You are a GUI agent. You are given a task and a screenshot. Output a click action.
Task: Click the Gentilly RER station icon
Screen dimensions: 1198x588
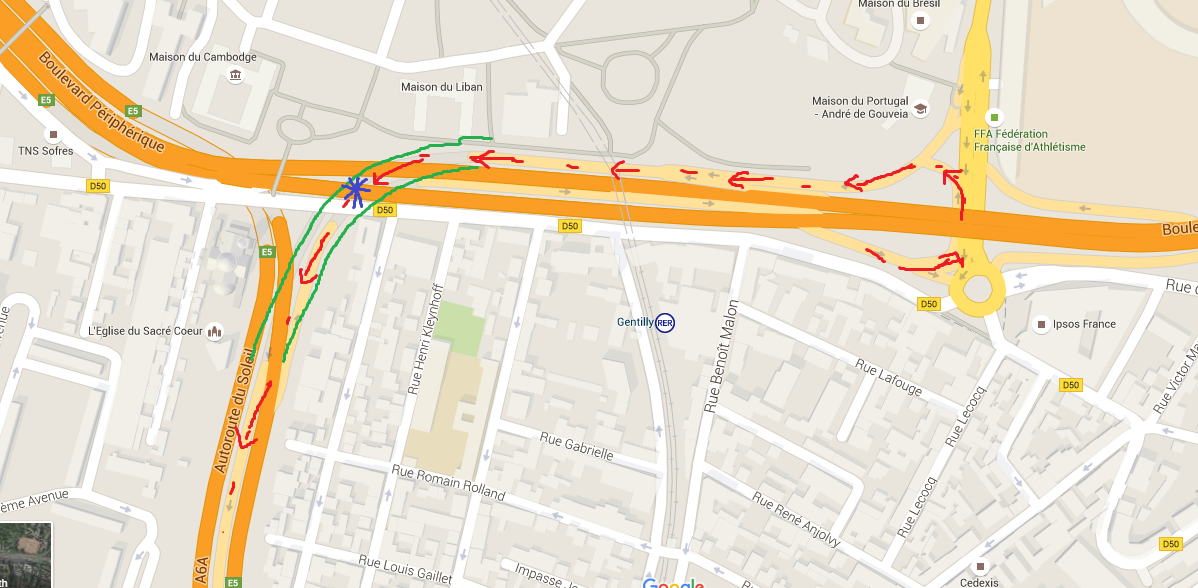click(x=665, y=323)
